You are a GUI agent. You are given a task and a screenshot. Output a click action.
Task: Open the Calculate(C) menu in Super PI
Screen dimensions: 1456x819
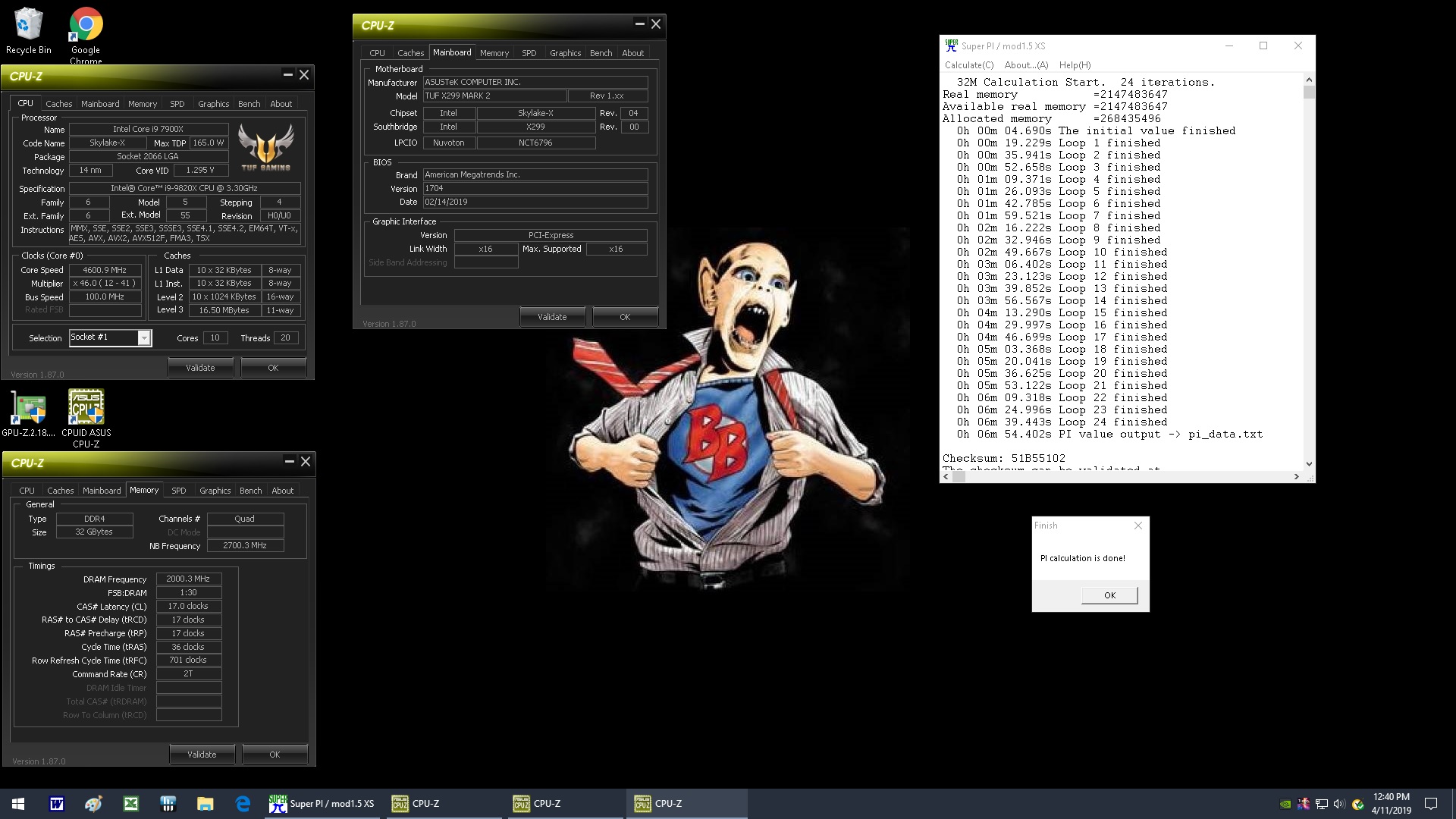point(969,65)
